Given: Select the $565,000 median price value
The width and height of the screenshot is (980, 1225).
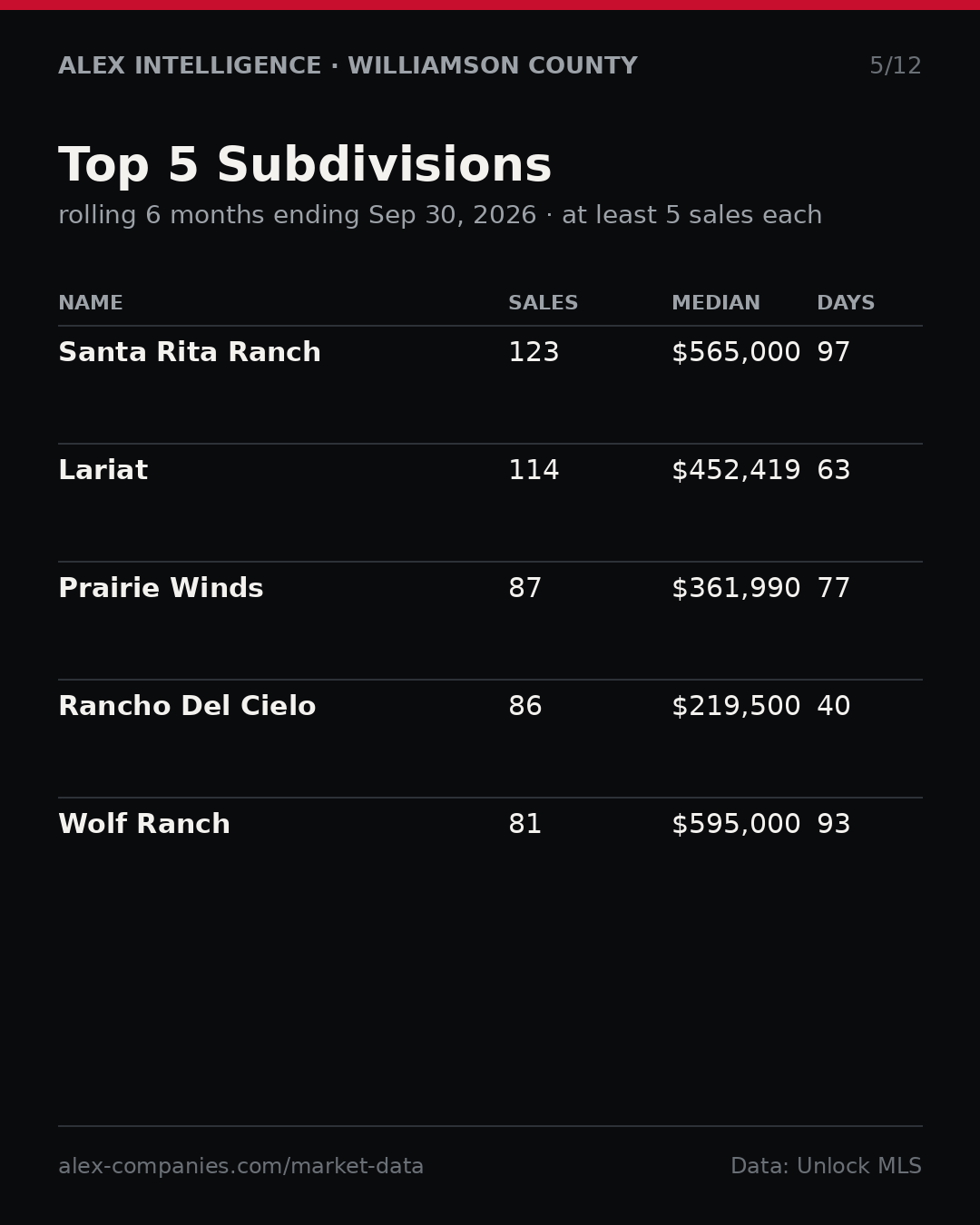Looking at the screenshot, I should (736, 353).
